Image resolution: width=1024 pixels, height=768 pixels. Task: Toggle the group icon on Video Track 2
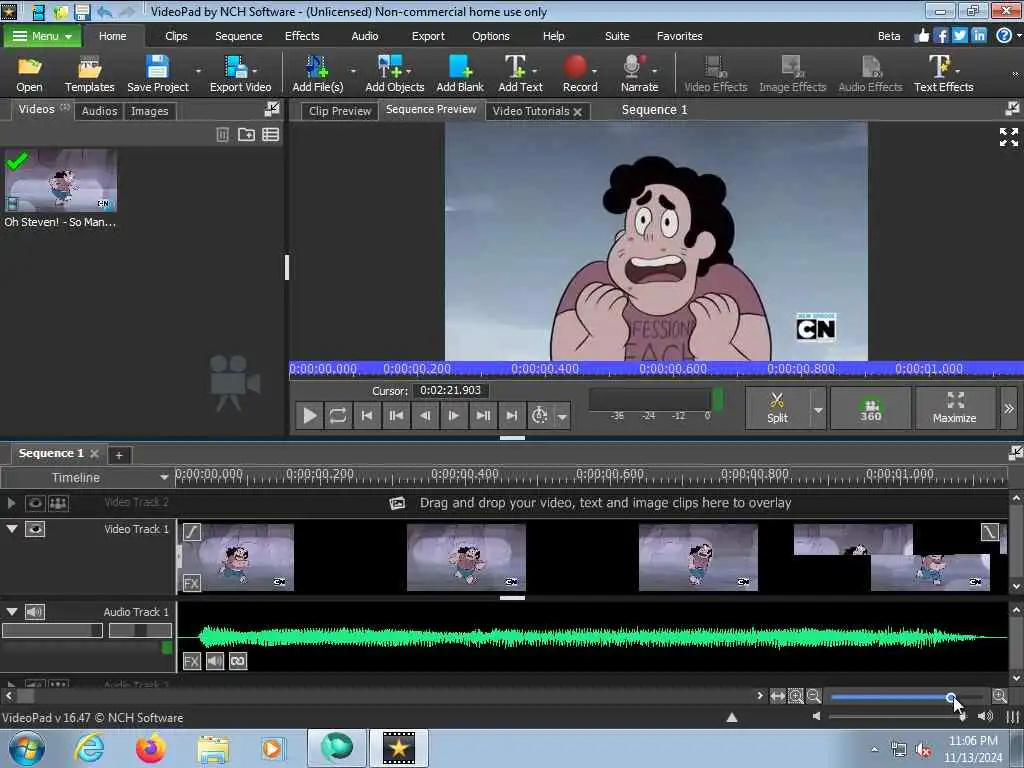click(x=58, y=503)
